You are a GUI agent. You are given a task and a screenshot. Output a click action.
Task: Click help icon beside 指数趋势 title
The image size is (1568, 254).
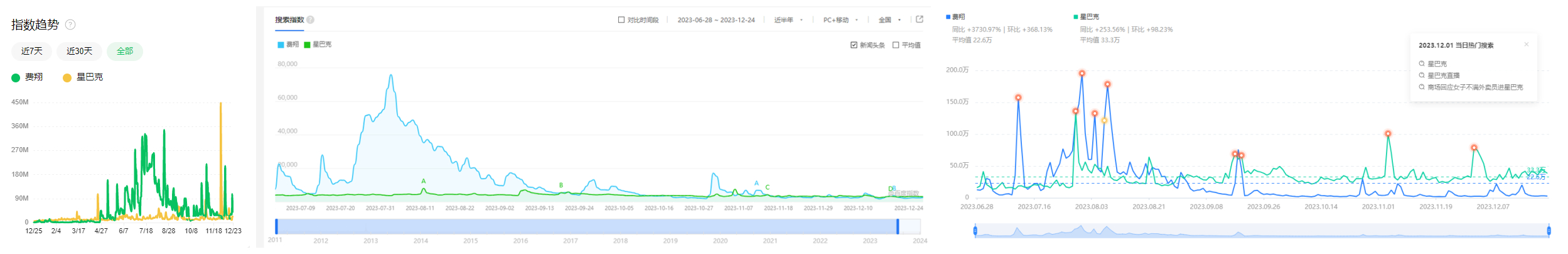pyautogui.click(x=70, y=25)
